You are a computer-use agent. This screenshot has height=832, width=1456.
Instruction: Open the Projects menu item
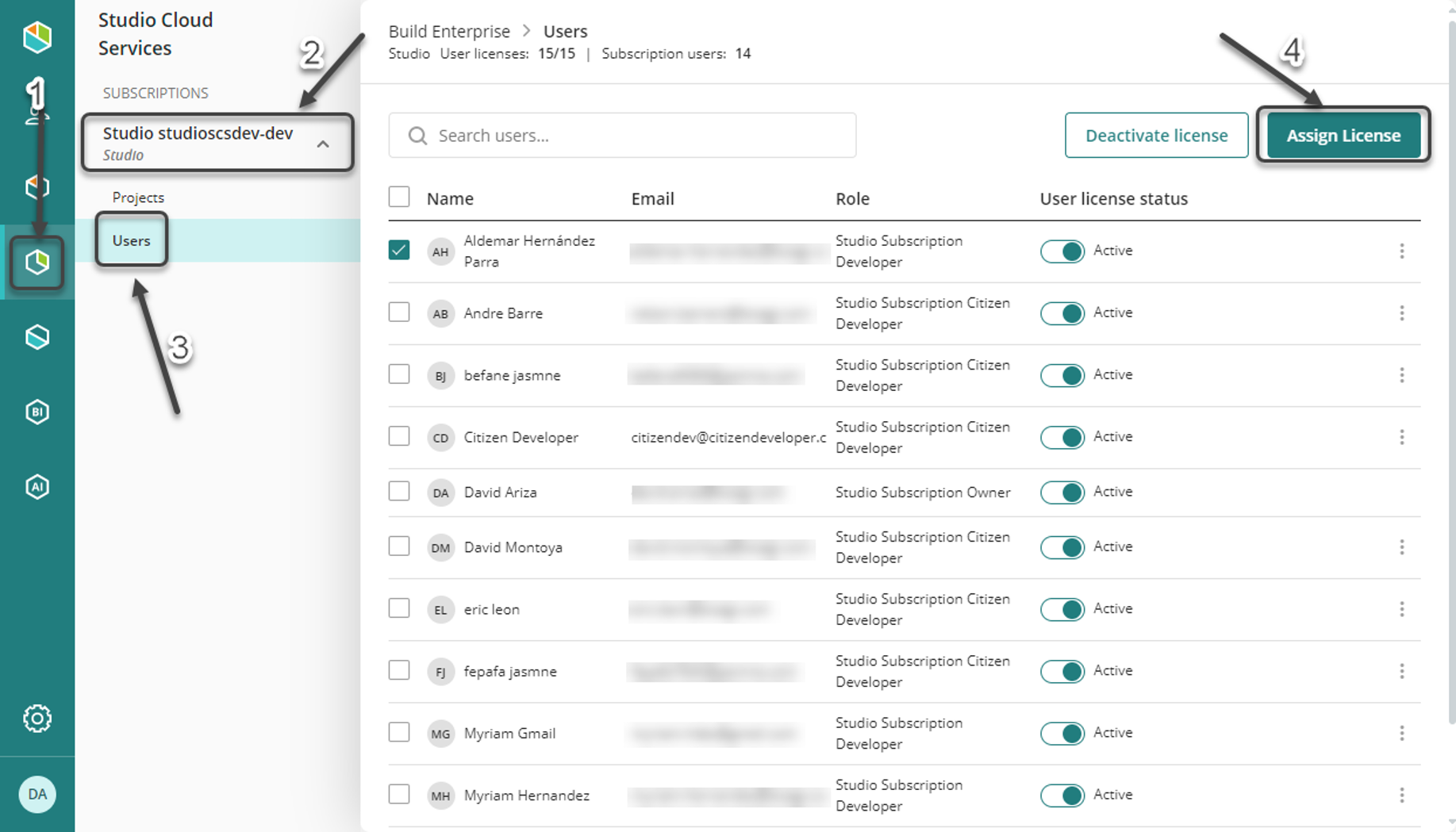[x=138, y=197]
